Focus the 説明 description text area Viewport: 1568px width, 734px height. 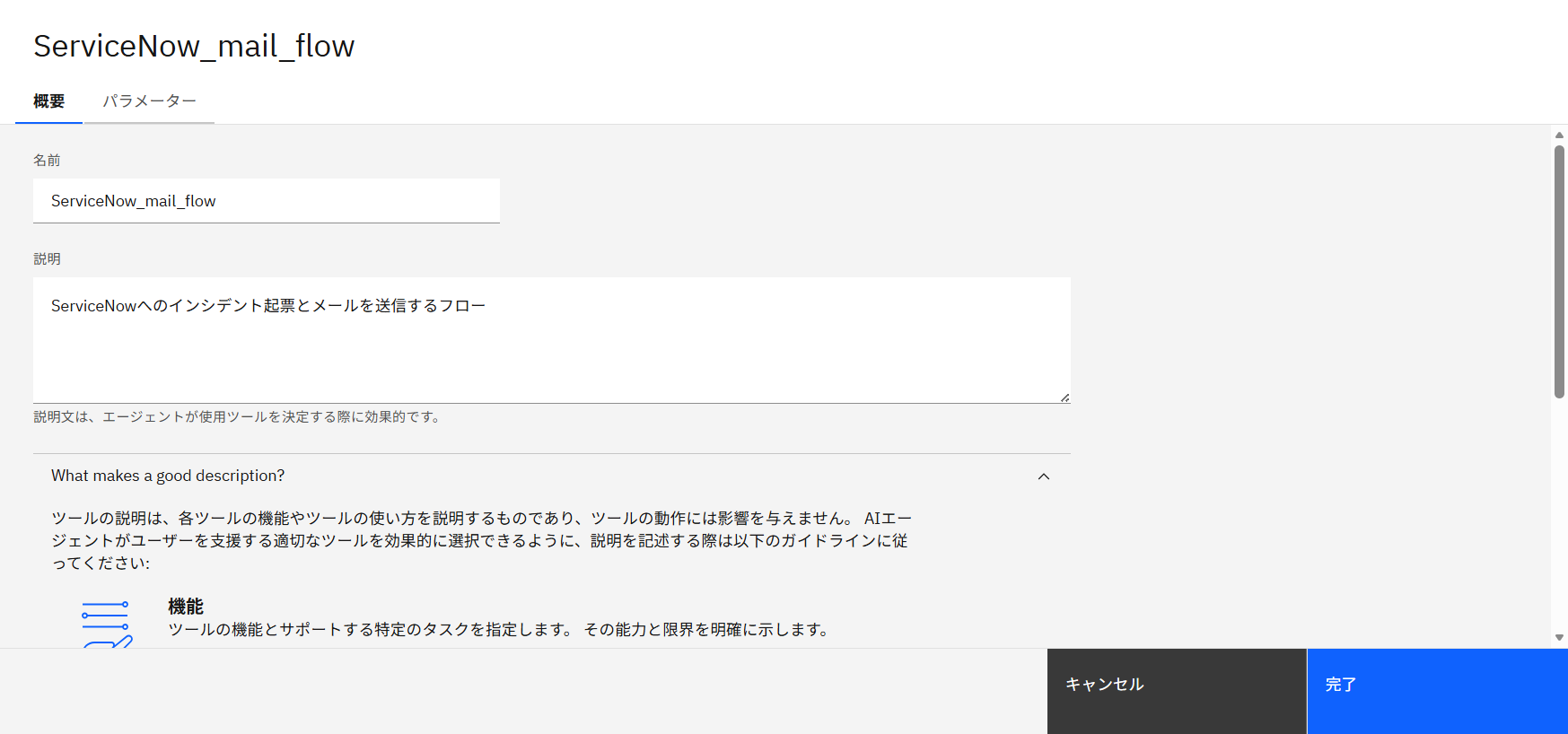551,340
